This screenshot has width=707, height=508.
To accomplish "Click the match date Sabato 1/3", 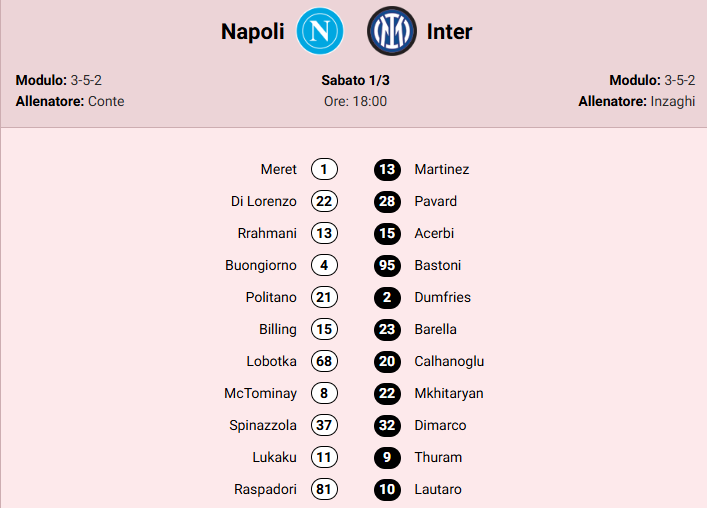I will pyautogui.click(x=355, y=80).
